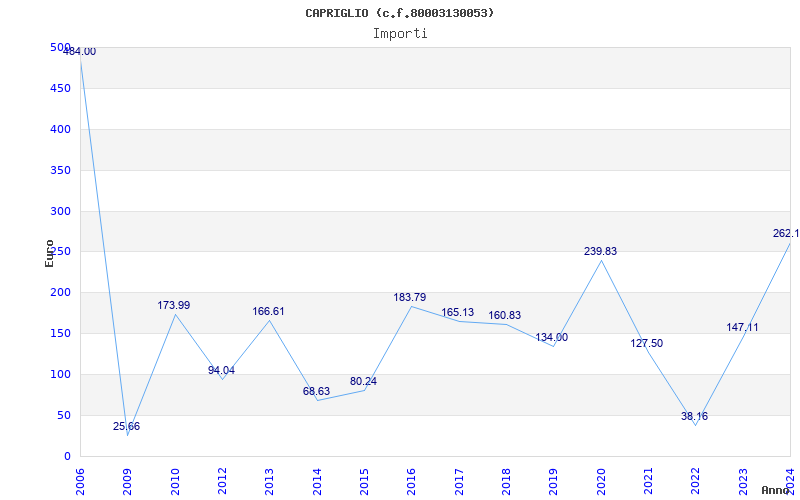
Task: Click the 2022 year axis label
Action: pyautogui.click(x=695, y=482)
